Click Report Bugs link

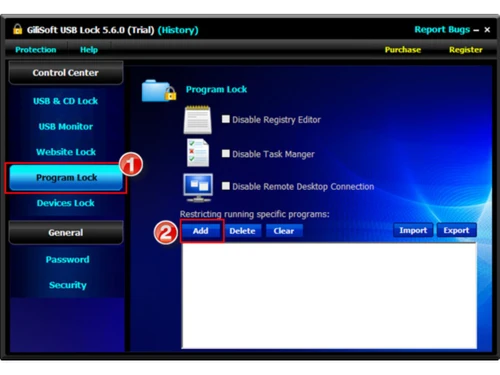point(442,30)
